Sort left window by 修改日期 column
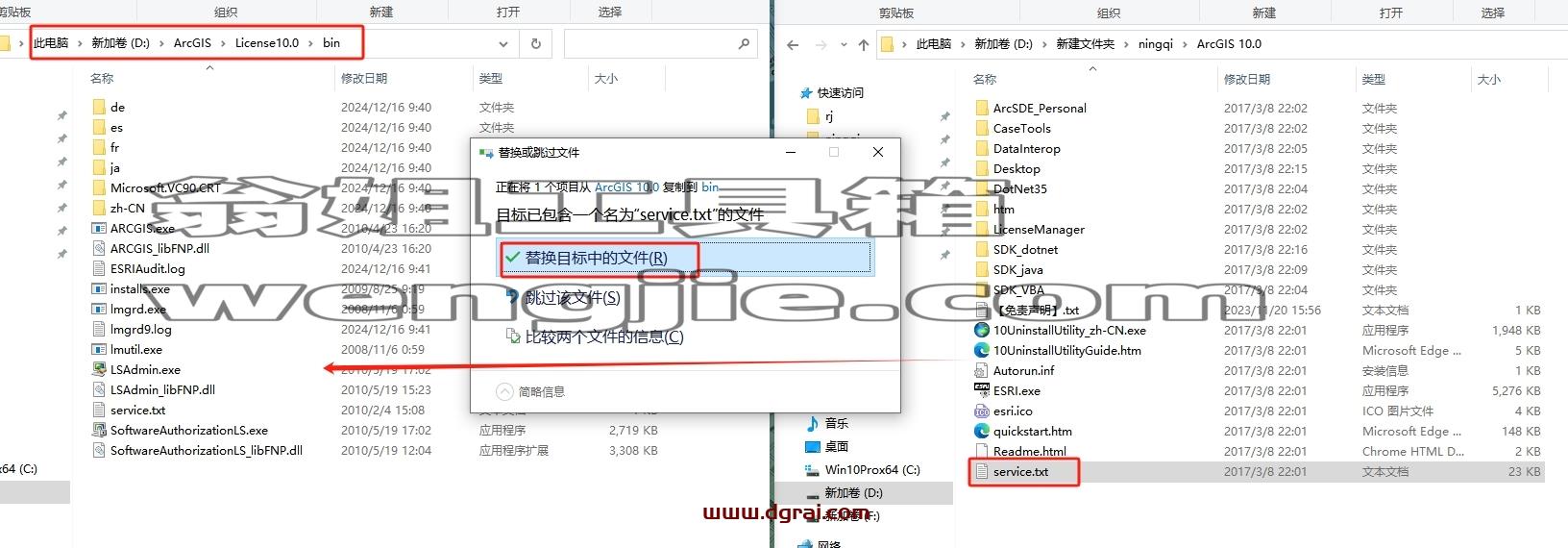Image resolution: width=1568 pixels, height=548 pixels. (x=364, y=78)
